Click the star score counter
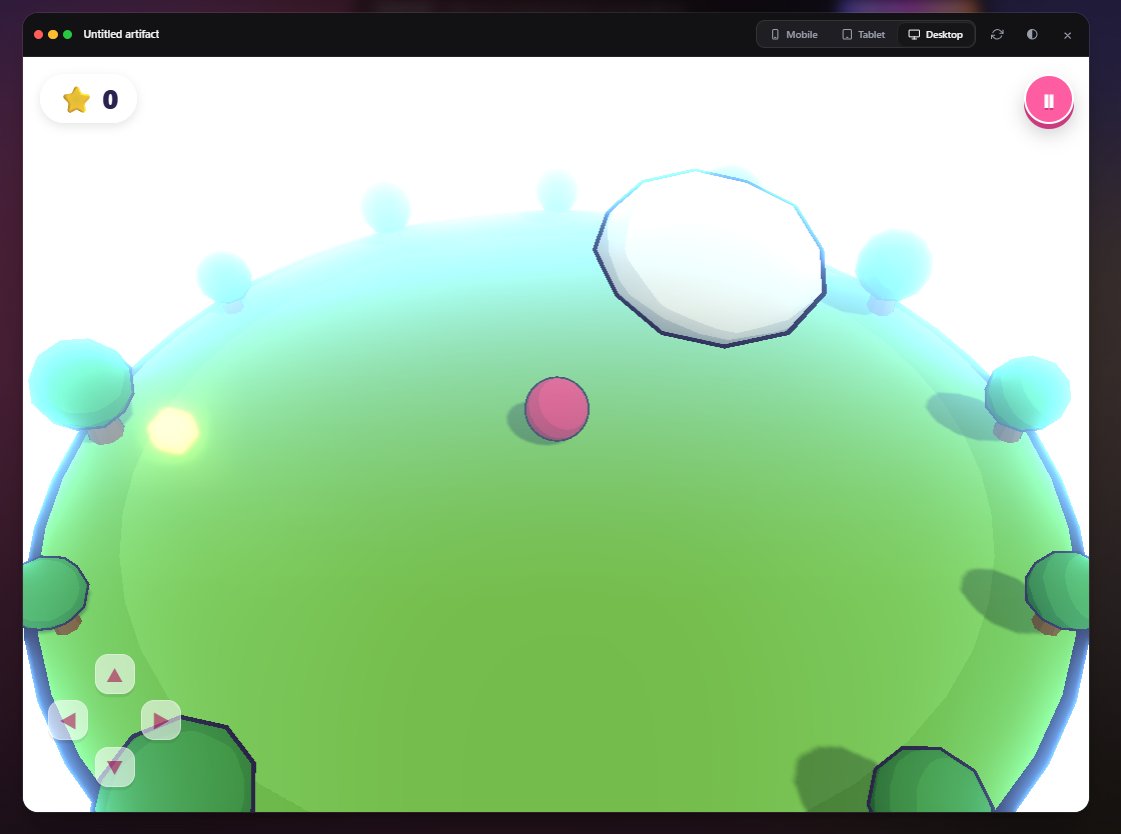This screenshot has width=1121, height=834. [89, 99]
